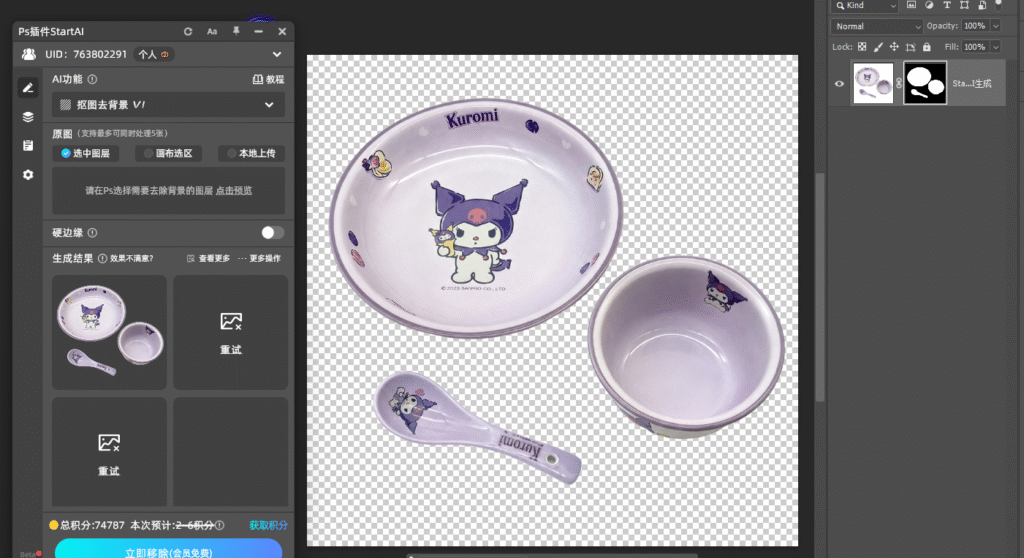This screenshot has width=1024, height=558.
Task: Select the 选中图层 radio option
Action: 86,153
